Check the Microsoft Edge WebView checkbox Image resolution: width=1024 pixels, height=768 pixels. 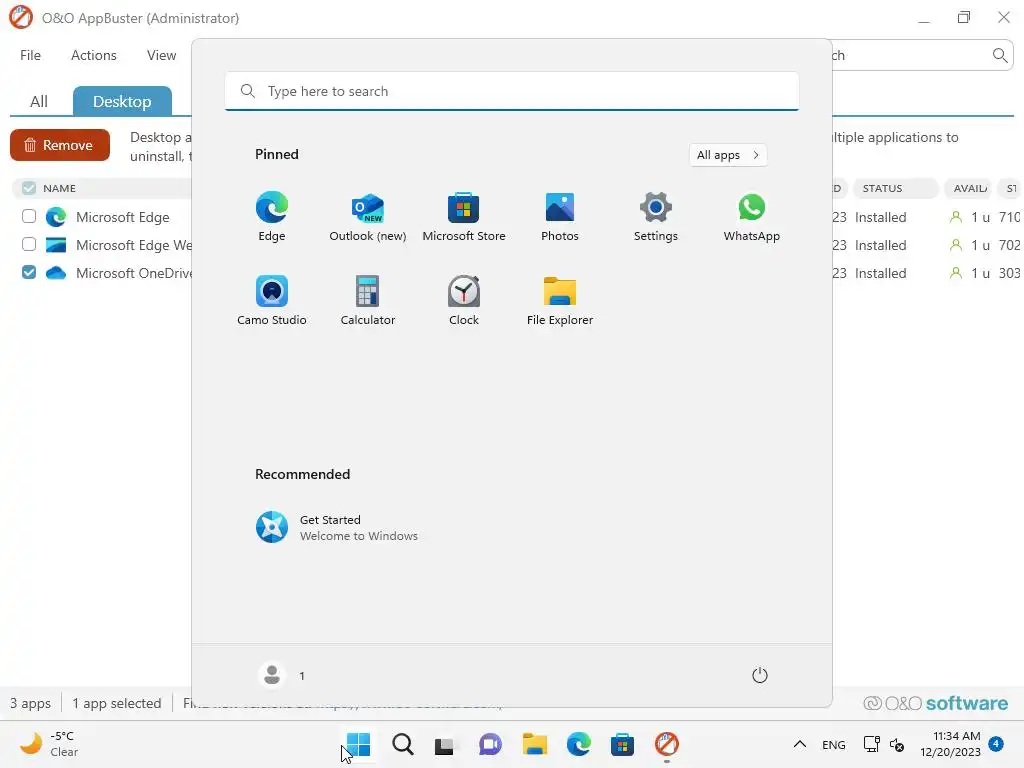tap(29, 244)
